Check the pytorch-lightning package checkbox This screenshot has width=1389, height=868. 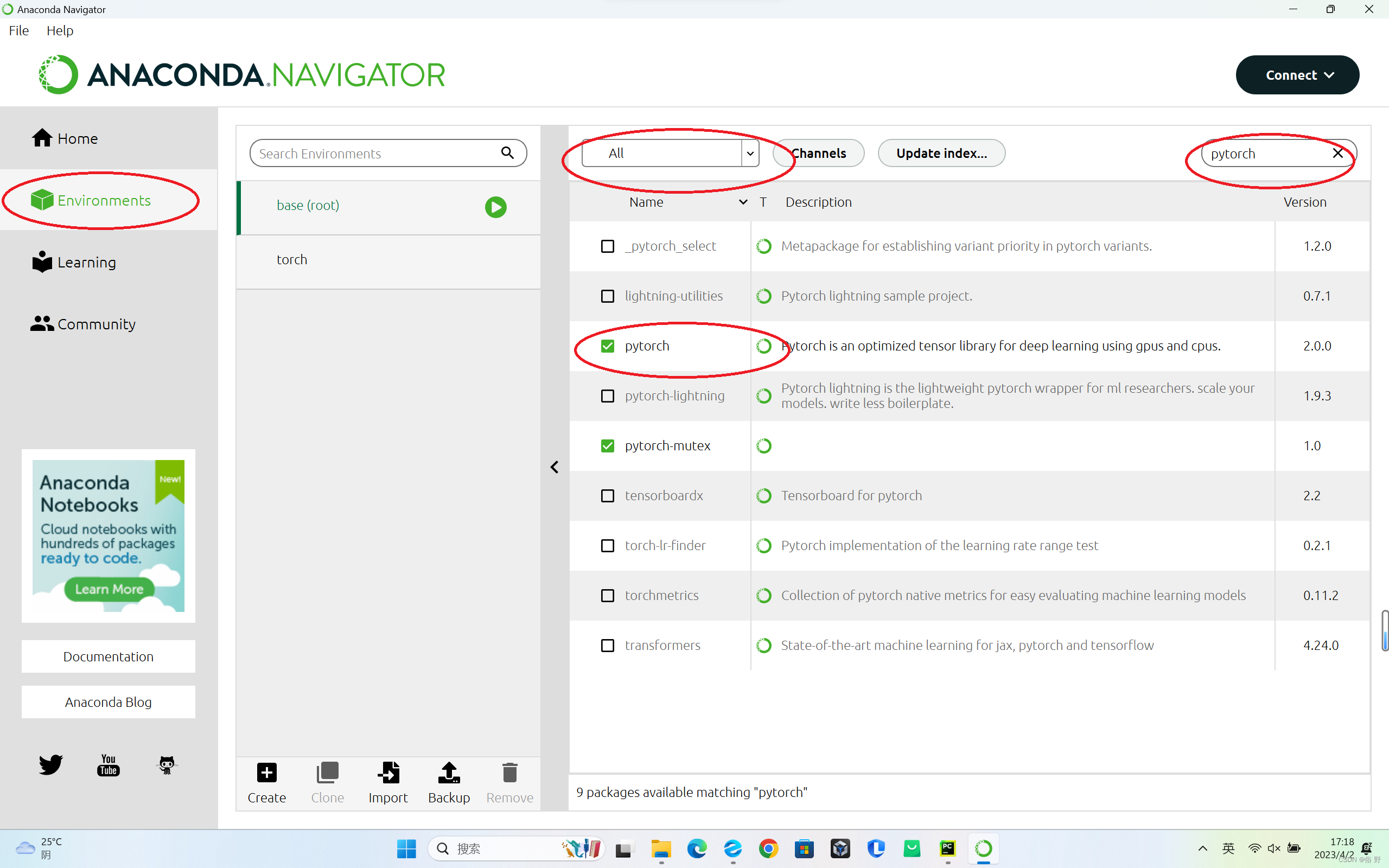pos(607,396)
